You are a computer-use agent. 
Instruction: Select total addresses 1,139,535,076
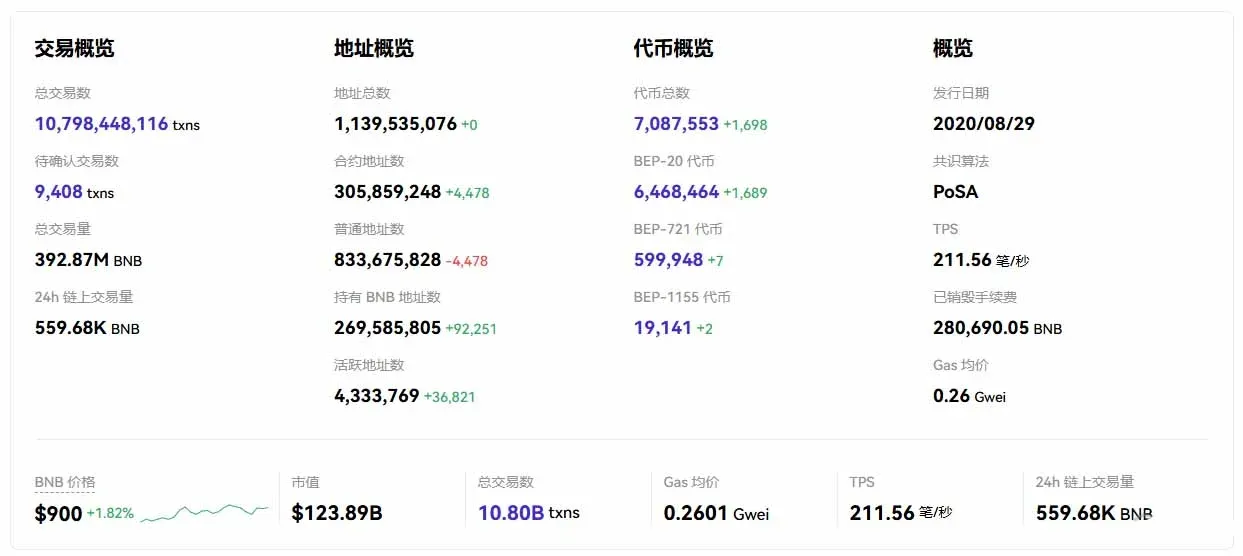395,124
